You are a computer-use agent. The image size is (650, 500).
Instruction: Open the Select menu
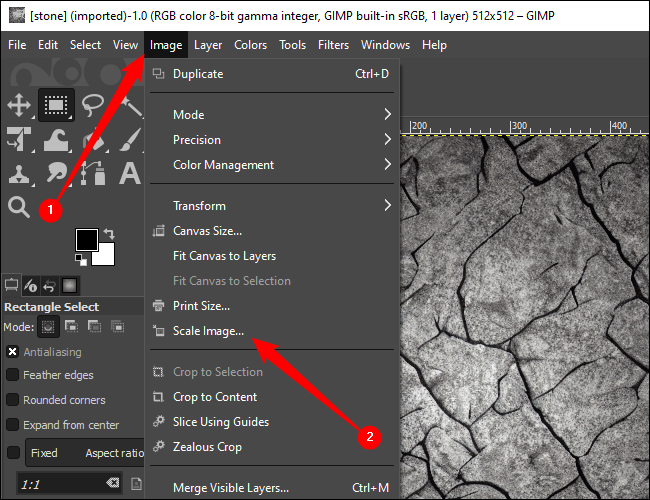85,45
